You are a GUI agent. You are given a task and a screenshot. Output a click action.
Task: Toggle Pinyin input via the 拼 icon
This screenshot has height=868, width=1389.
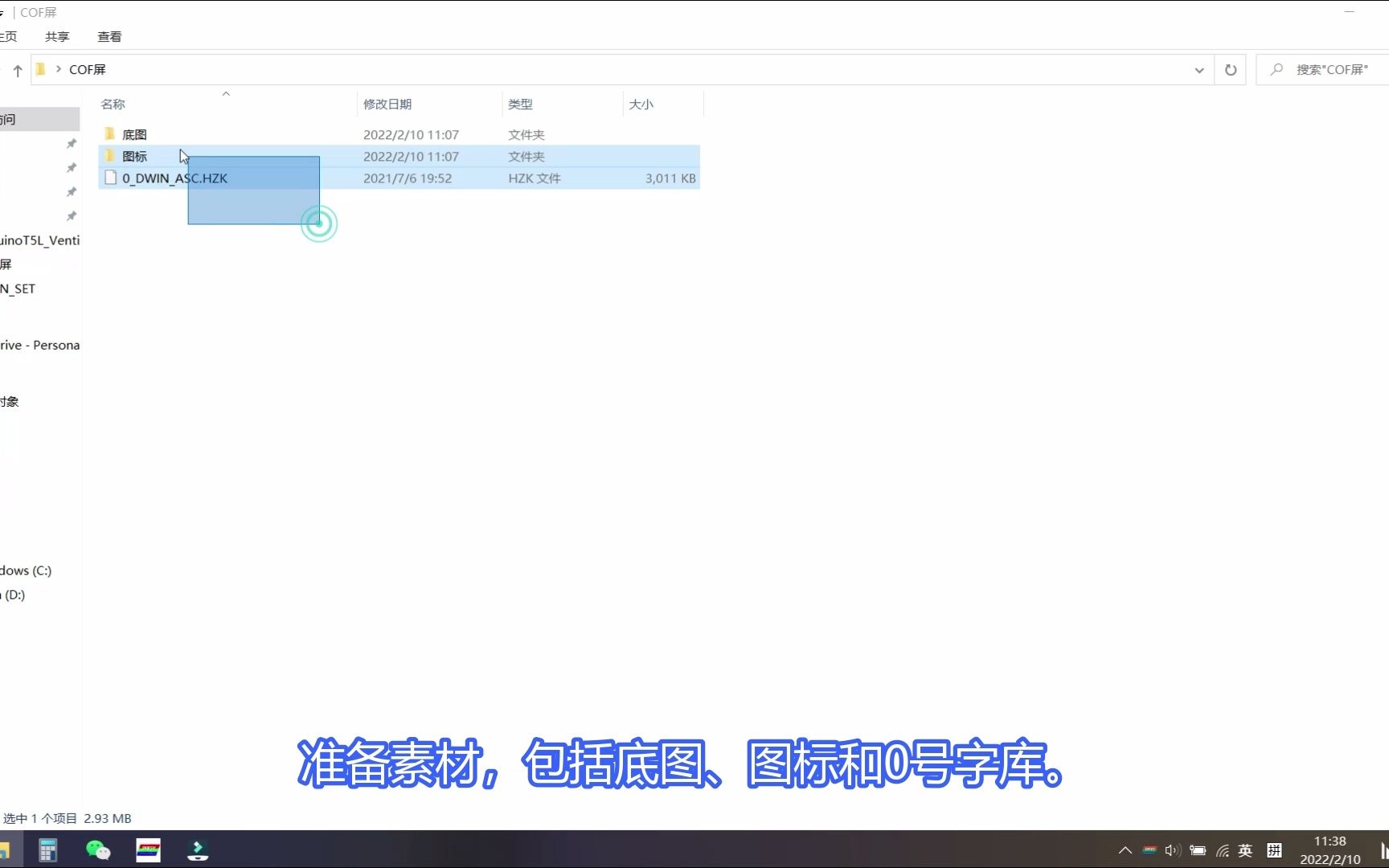click(x=1274, y=850)
